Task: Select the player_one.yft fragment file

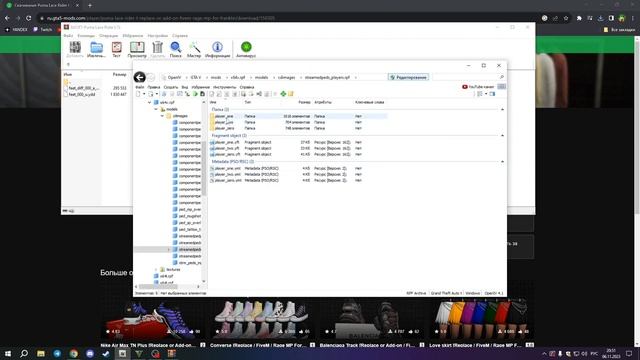Action: tap(227, 142)
